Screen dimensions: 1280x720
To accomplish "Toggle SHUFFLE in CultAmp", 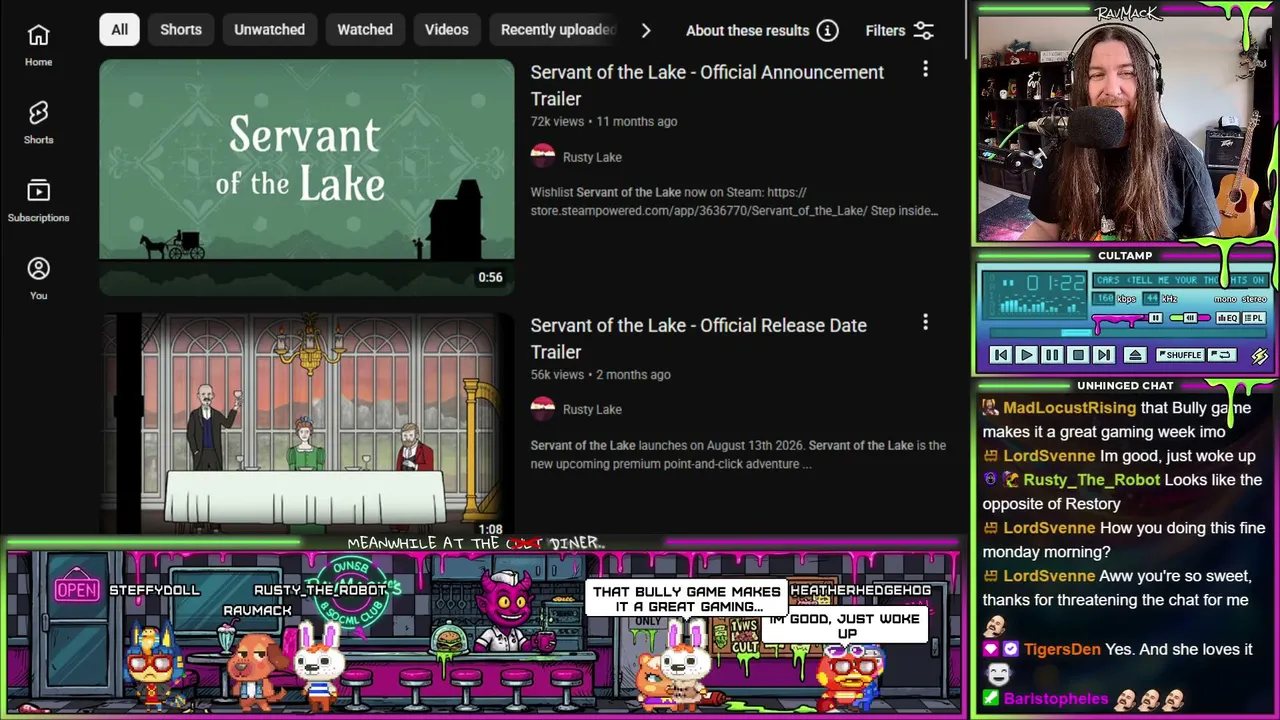I will click(1180, 355).
